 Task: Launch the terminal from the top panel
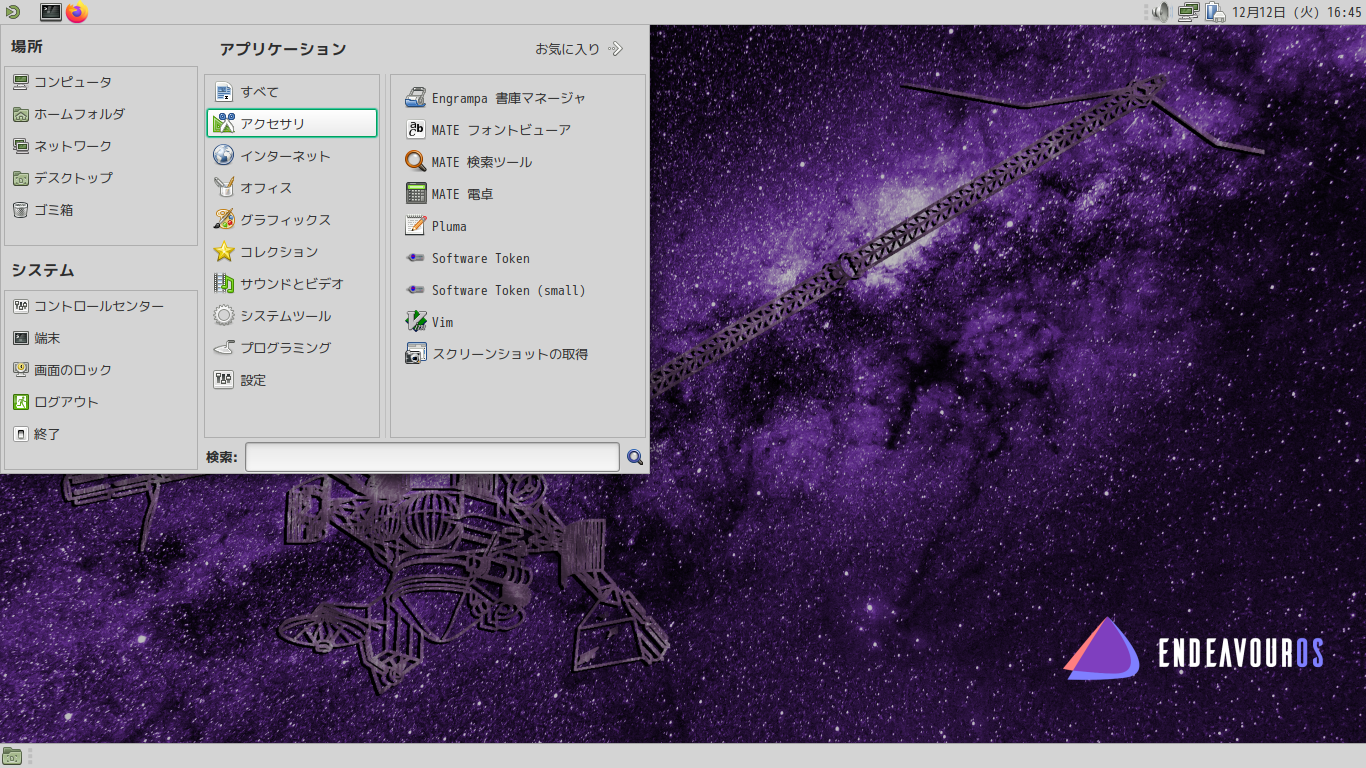point(51,12)
